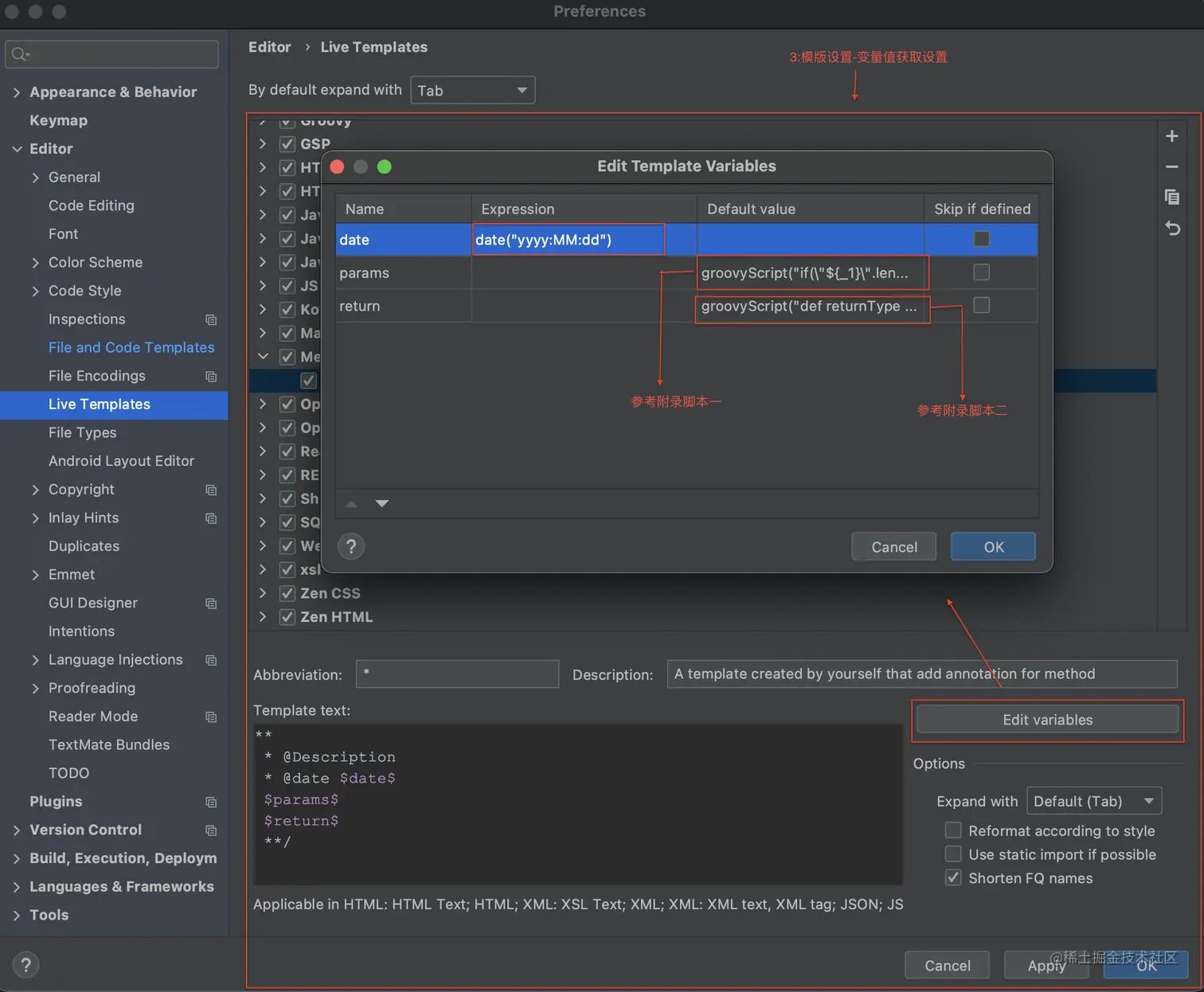The height and width of the screenshot is (992, 1204).
Task: Open Intentions settings page
Action: click(81, 631)
